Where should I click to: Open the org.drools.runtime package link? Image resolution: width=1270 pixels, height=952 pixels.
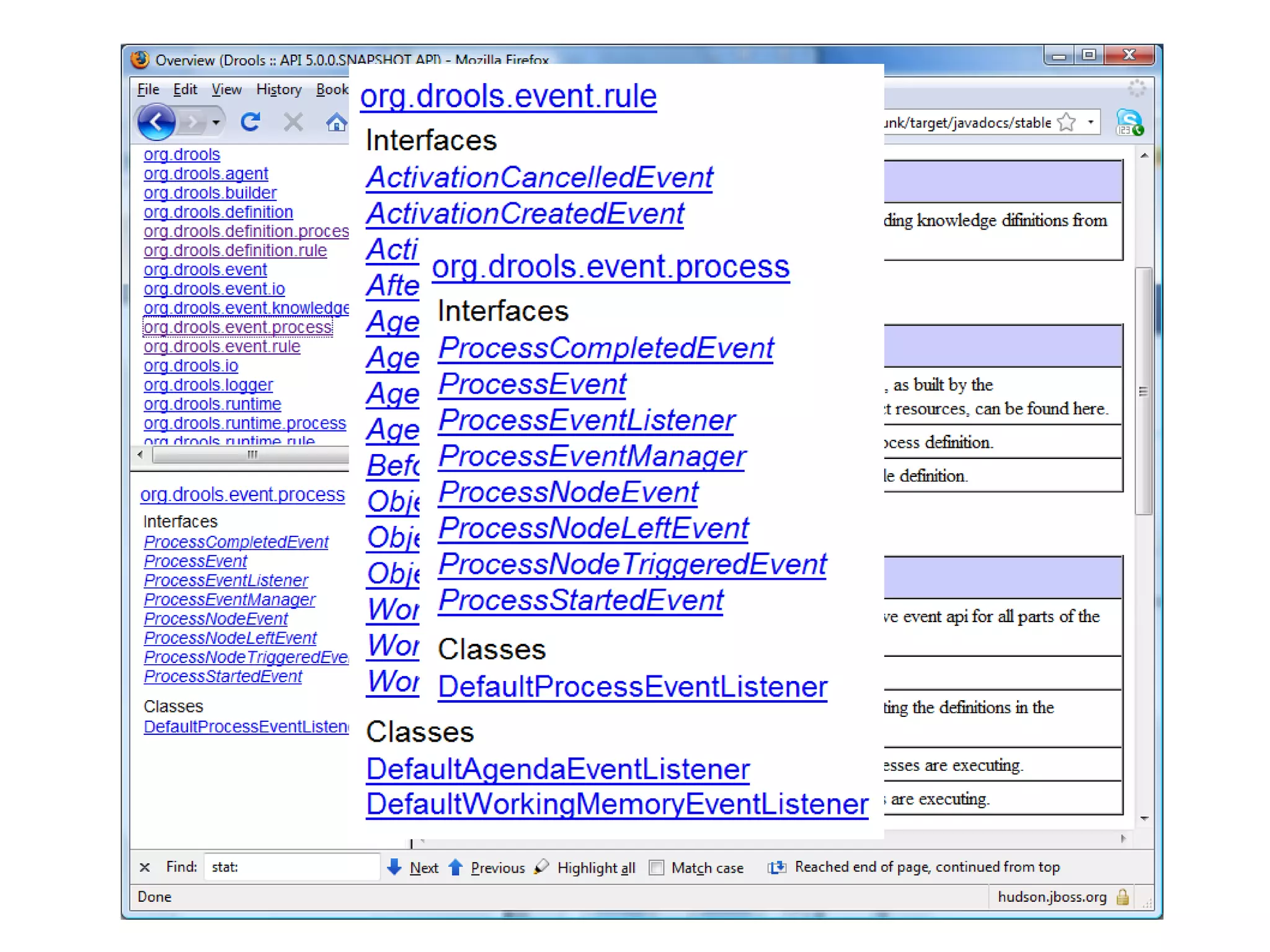click(x=212, y=404)
